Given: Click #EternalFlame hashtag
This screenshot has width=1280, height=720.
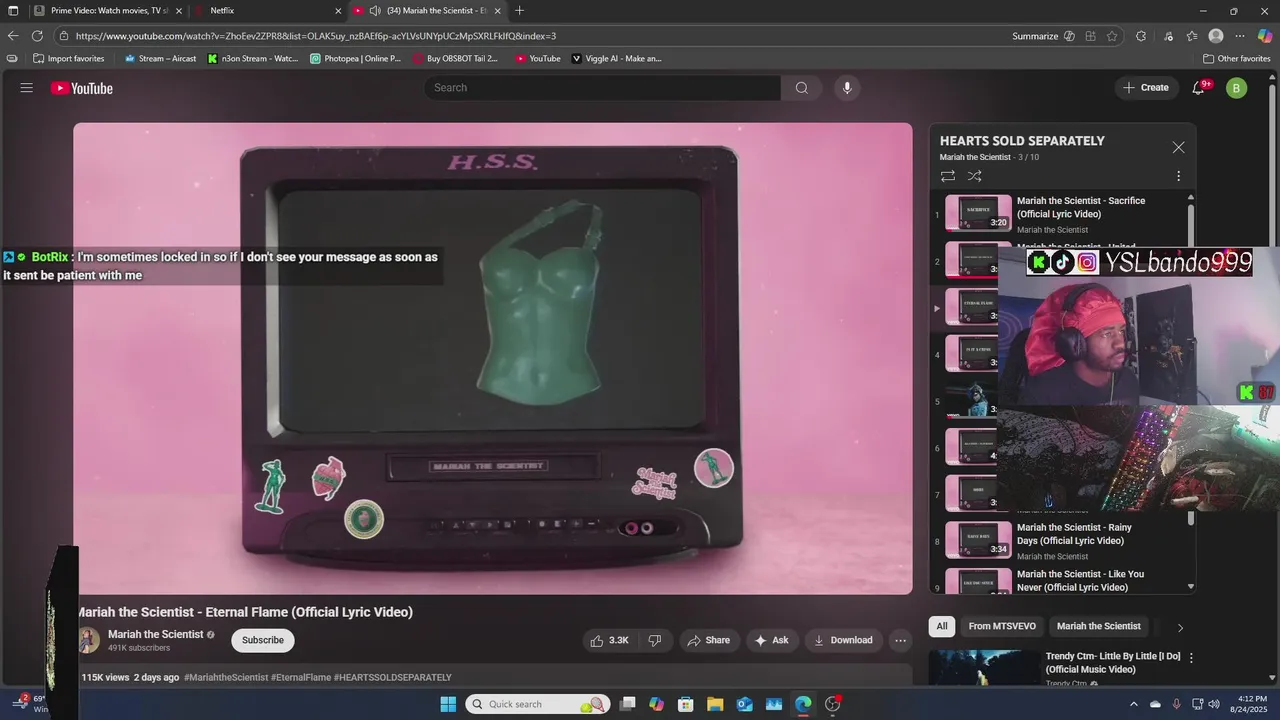Looking at the screenshot, I should (300, 677).
